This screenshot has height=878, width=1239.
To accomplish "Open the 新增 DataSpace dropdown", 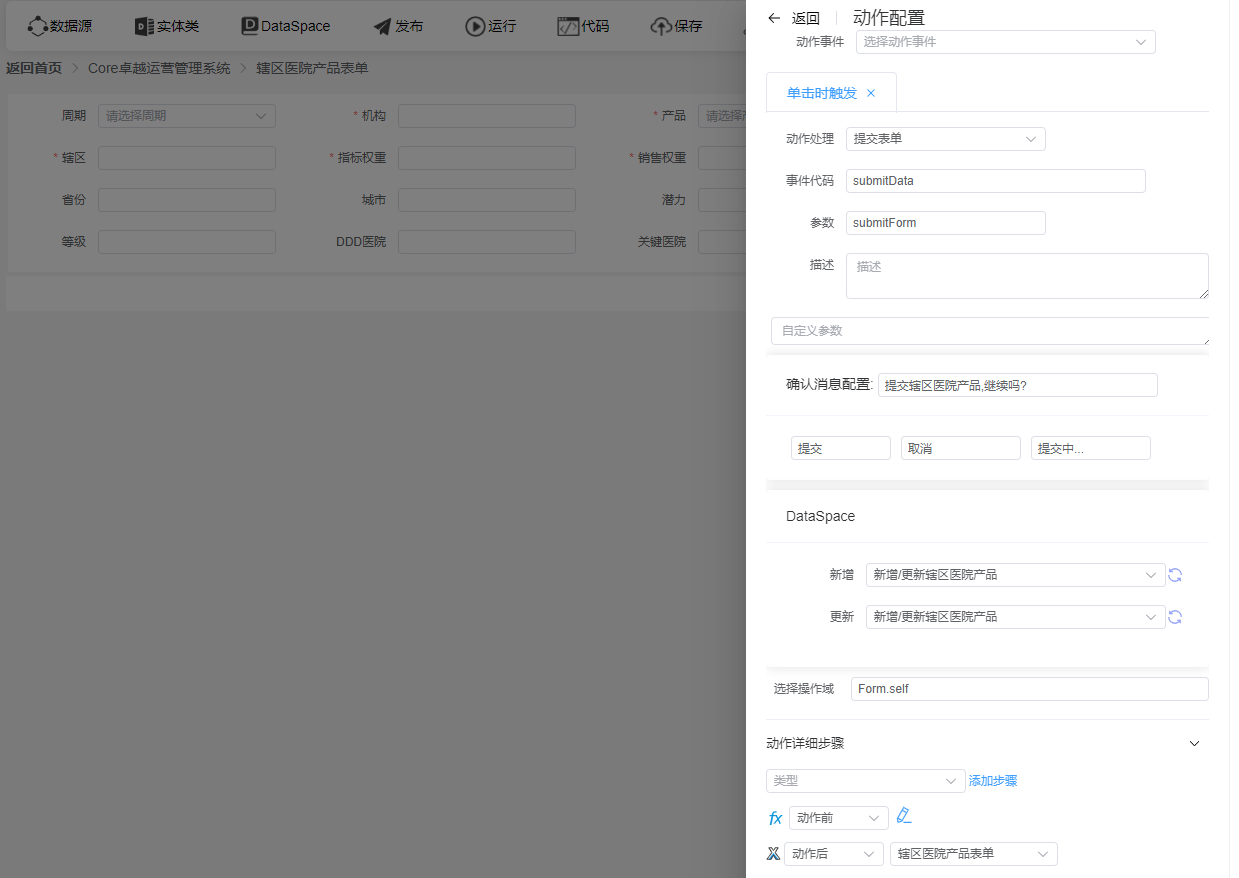I will pyautogui.click(x=1015, y=575).
